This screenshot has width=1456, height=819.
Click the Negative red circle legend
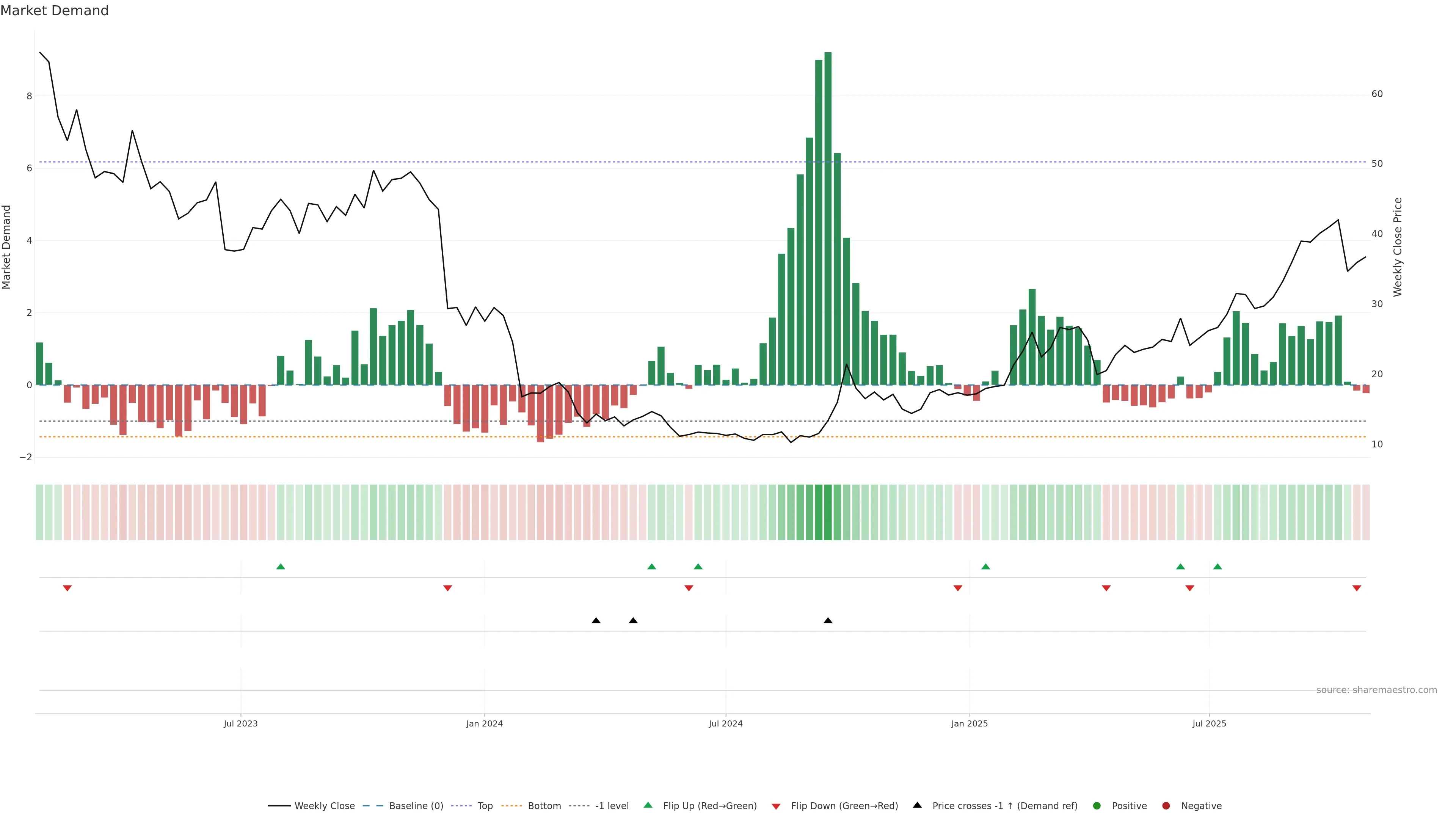coord(1166,805)
